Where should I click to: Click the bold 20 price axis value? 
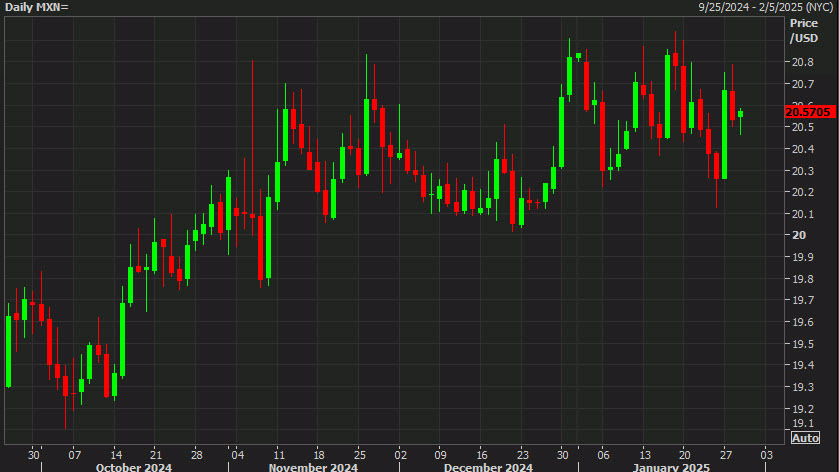[799, 235]
